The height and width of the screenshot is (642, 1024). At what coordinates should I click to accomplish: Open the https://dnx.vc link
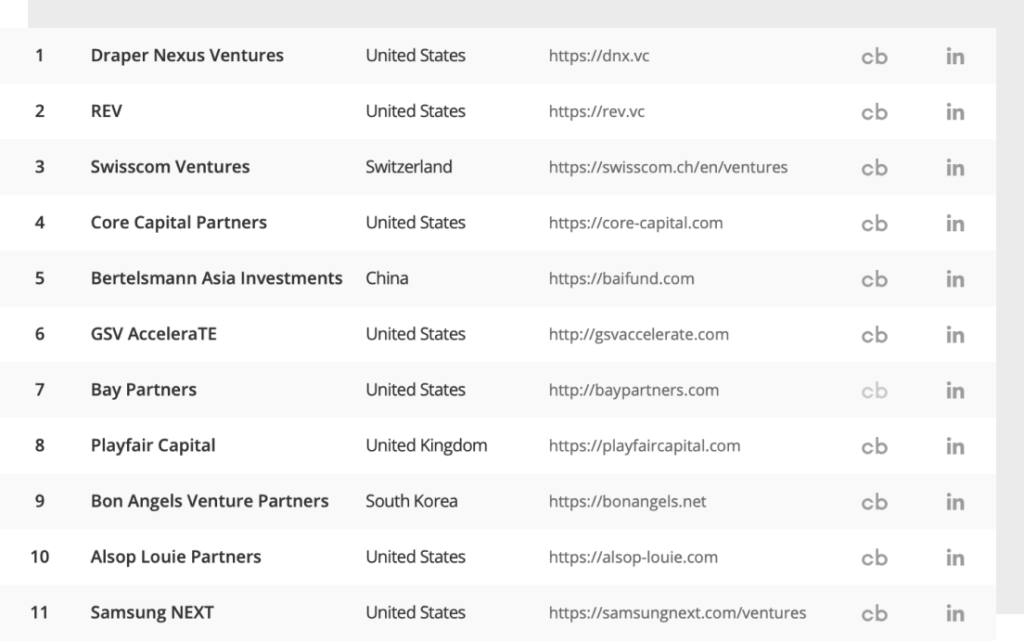tap(599, 56)
